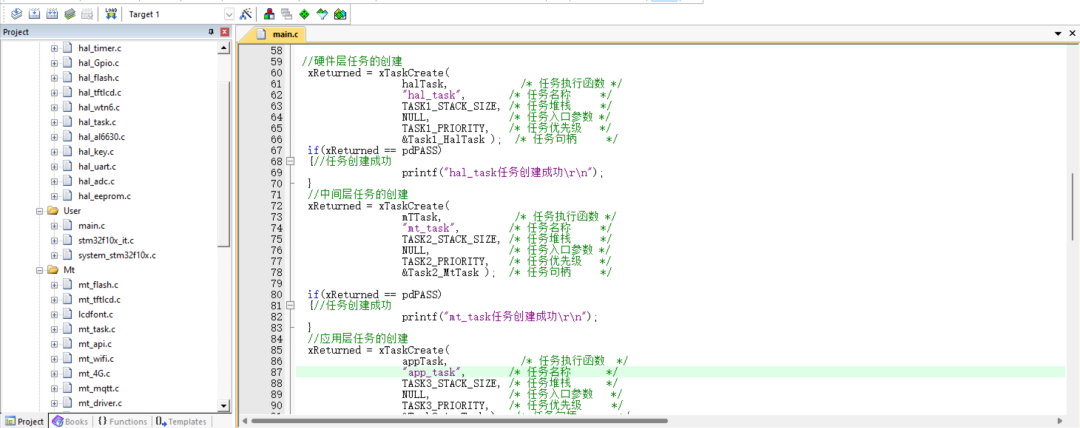Click the editor vertical scrollbar thumb
The height and width of the screenshot is (428, 1080).
tap(1073, 206)
